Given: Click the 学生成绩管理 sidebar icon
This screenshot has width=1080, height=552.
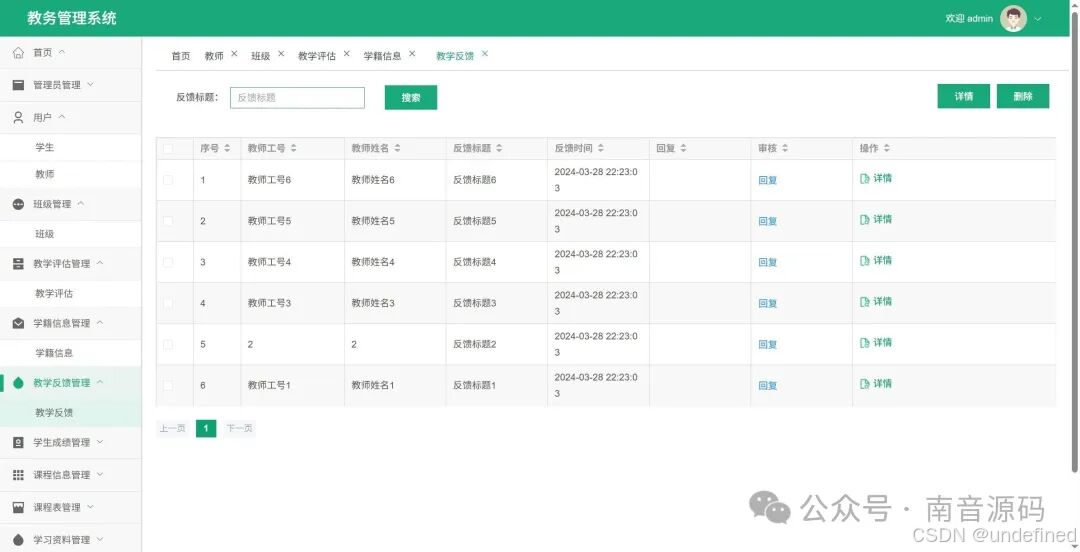Looking at the screenshot, I should (x=19, y=442).
